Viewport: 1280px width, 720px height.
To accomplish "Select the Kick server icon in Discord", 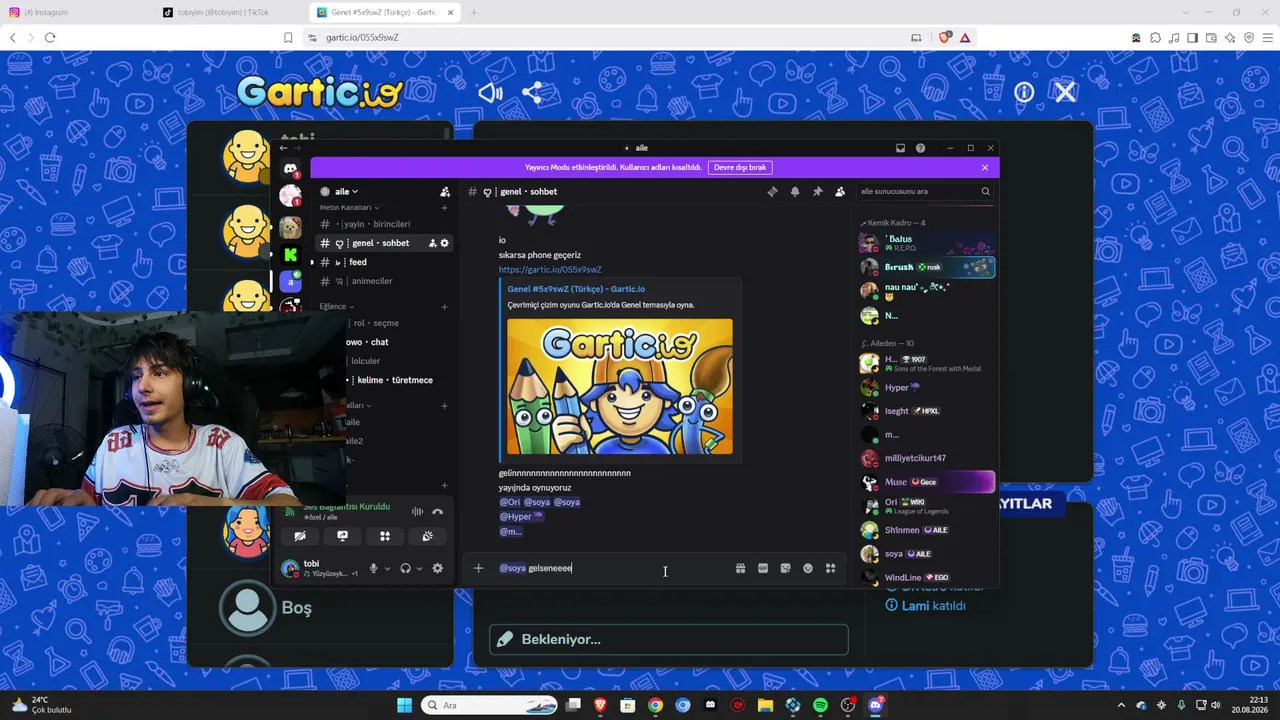I will click(x=291, y=255).
